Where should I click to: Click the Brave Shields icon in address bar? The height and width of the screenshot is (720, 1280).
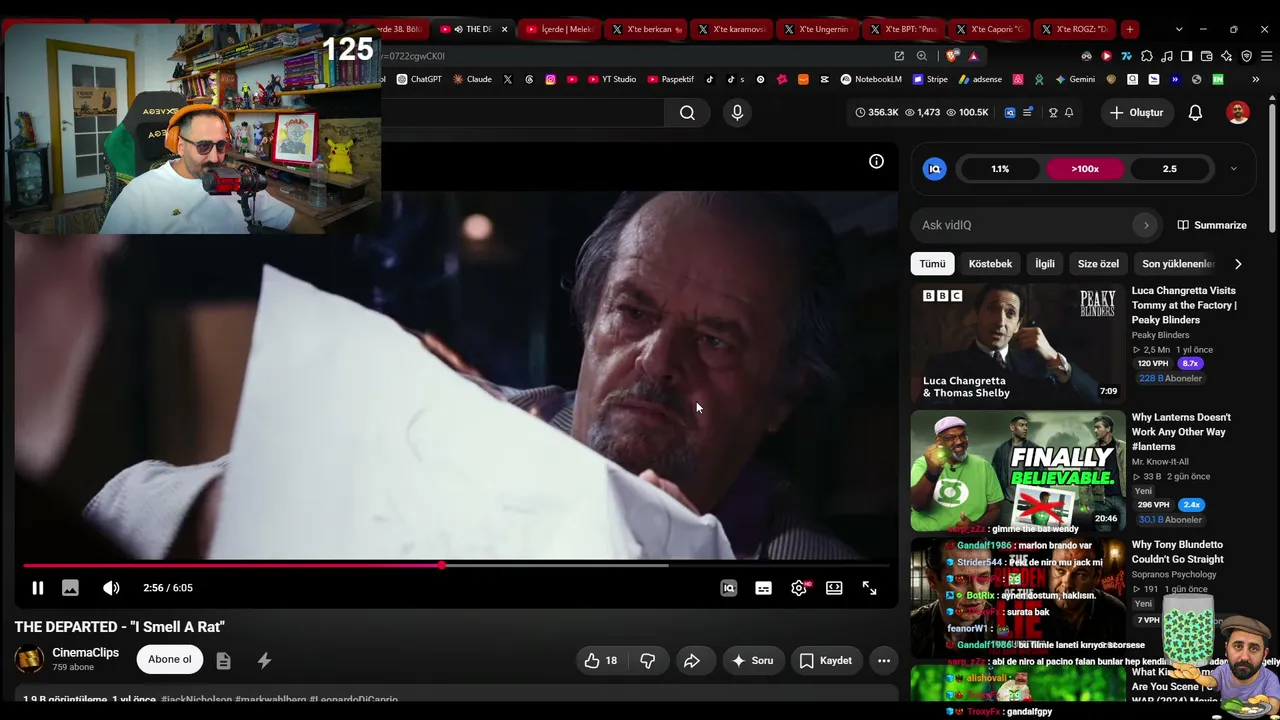tap(951, 56)
